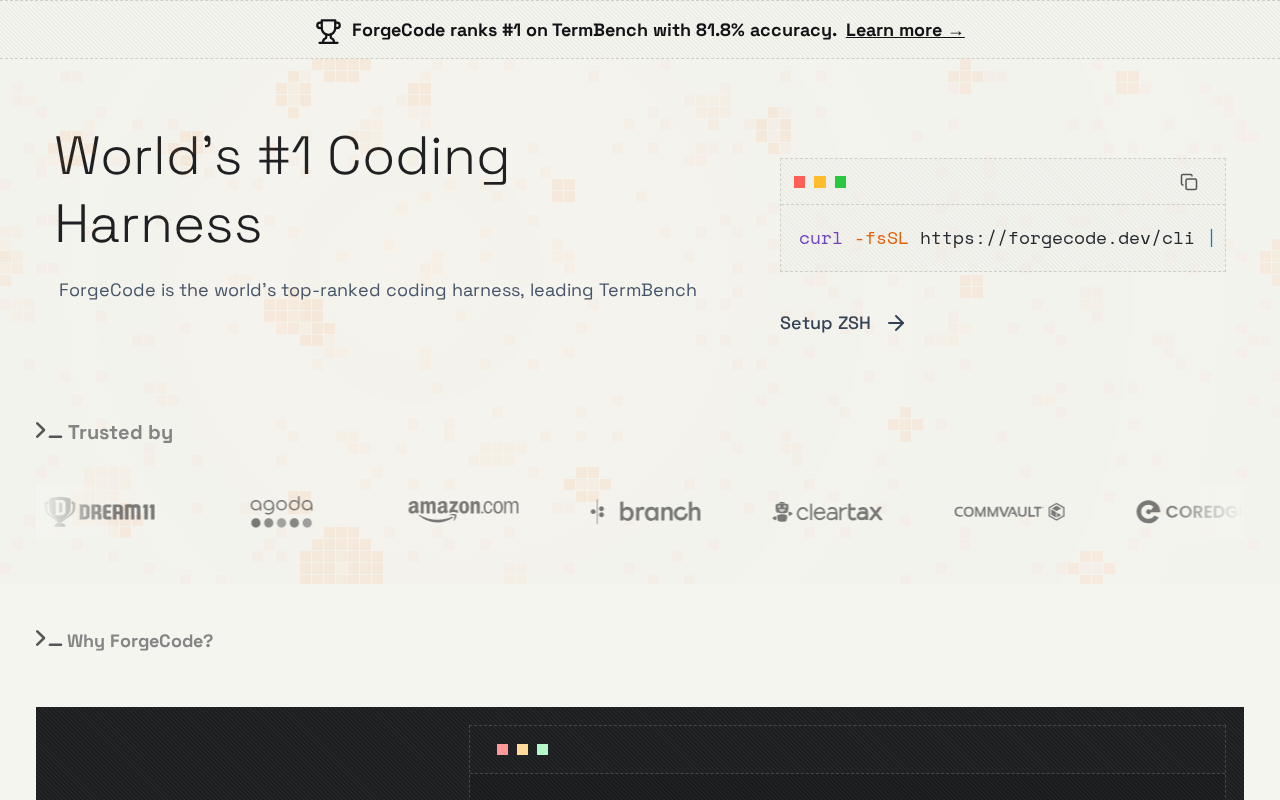The width and height of the screenshot is (1280, 800).
Task: Click the Why ForgeCode? heading
Action: 140,641
